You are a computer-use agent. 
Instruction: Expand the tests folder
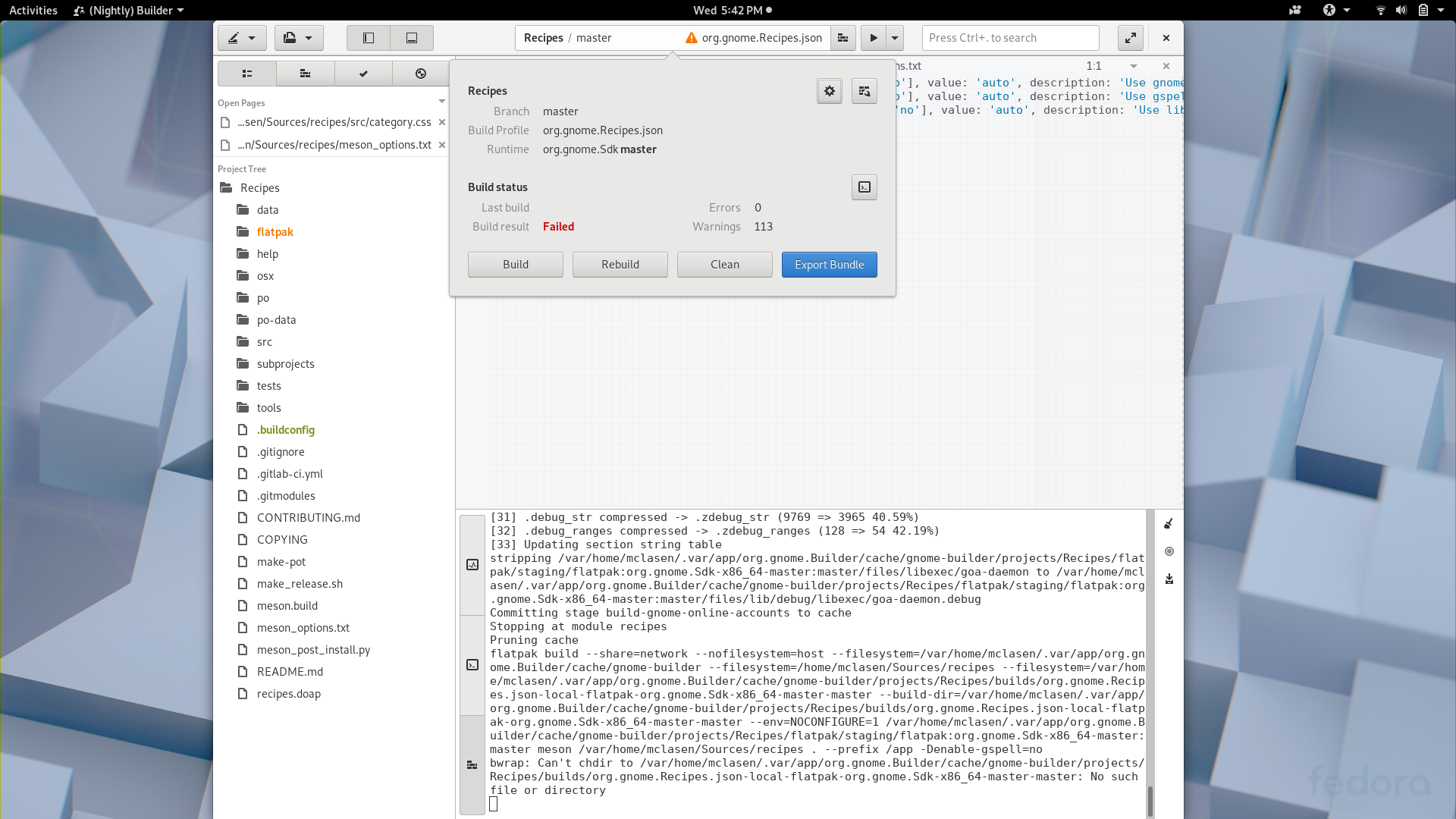pos(268,386)
